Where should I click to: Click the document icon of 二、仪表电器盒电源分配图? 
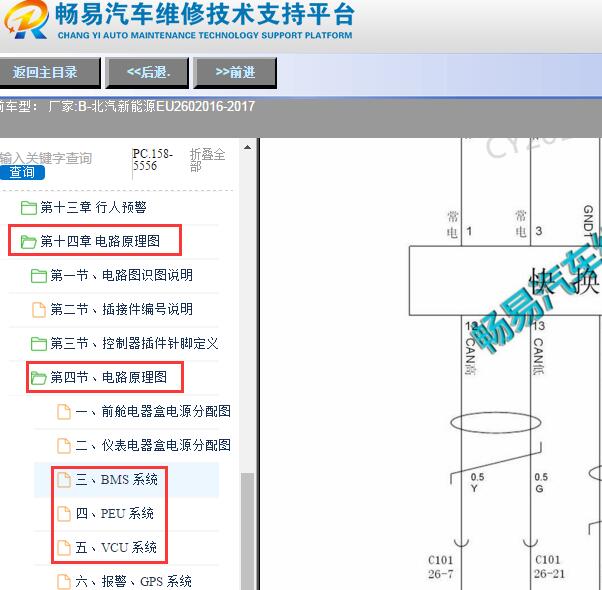(x=64, y=446)
